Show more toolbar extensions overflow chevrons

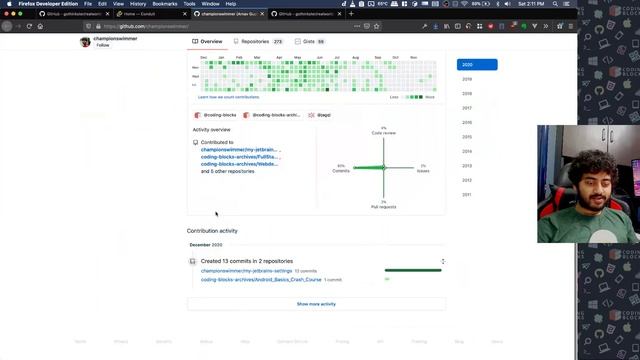point(546,26)
